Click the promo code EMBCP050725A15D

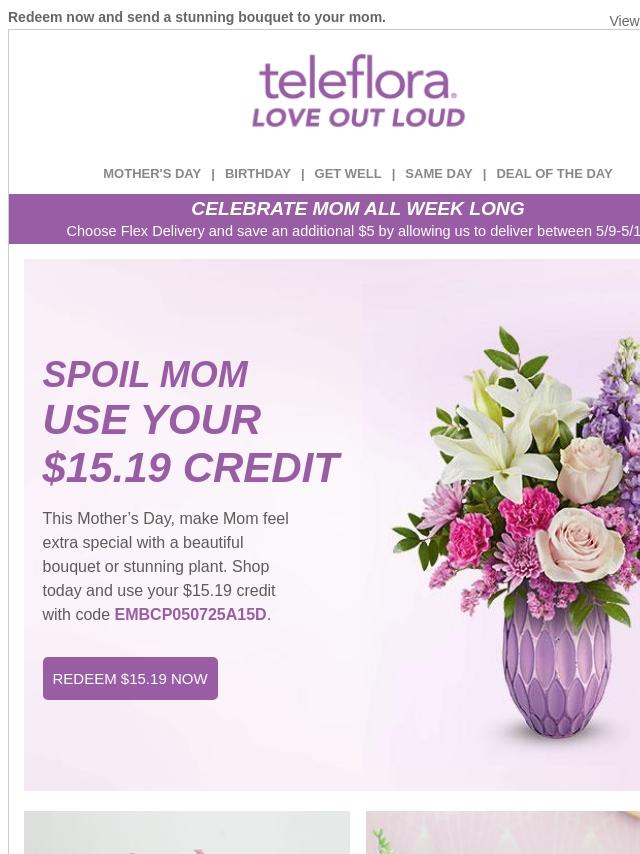coord(190,614)
